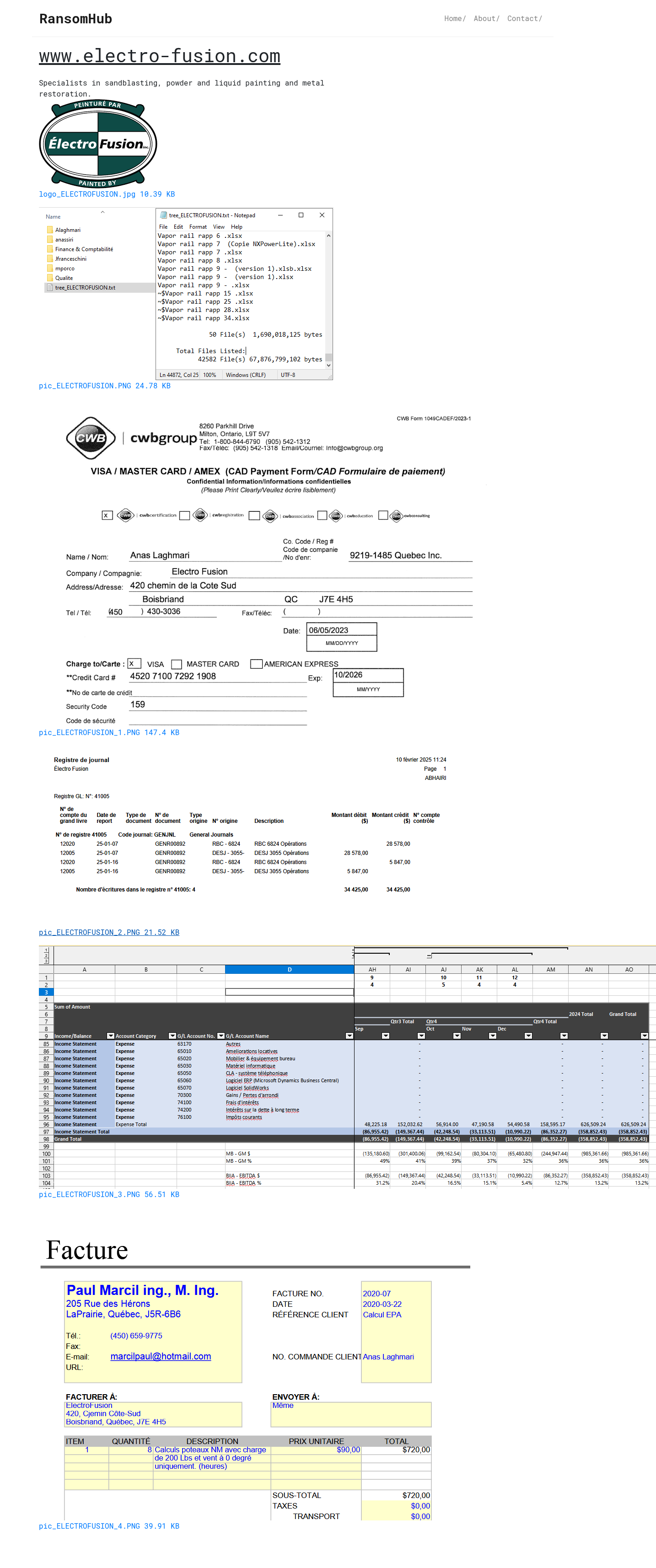Check the MASTER CARD checkbox
The height and width of the screenshot is (1568, 656).
pos(177,664)
